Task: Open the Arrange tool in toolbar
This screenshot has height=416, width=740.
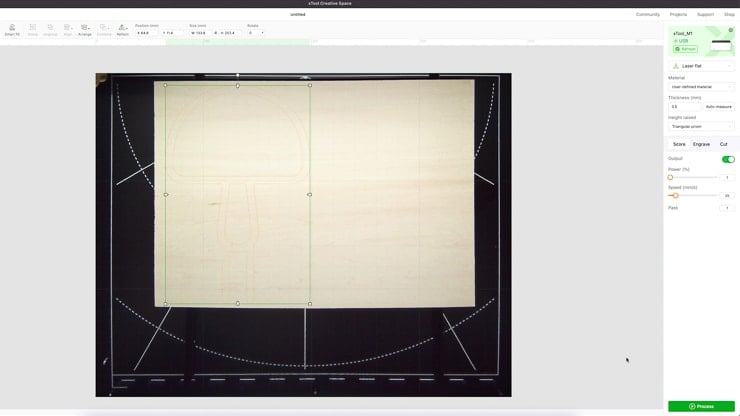Action: pos(85,29)
